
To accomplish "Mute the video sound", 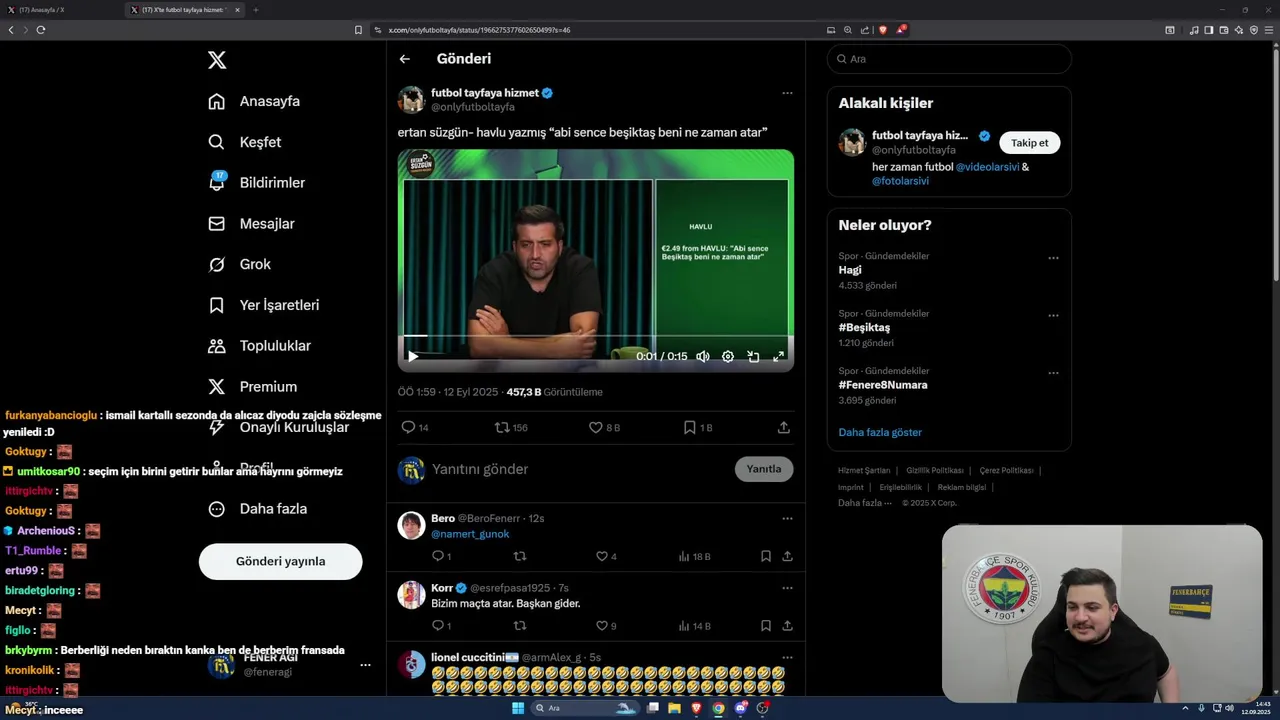I will tap(703, 356).
